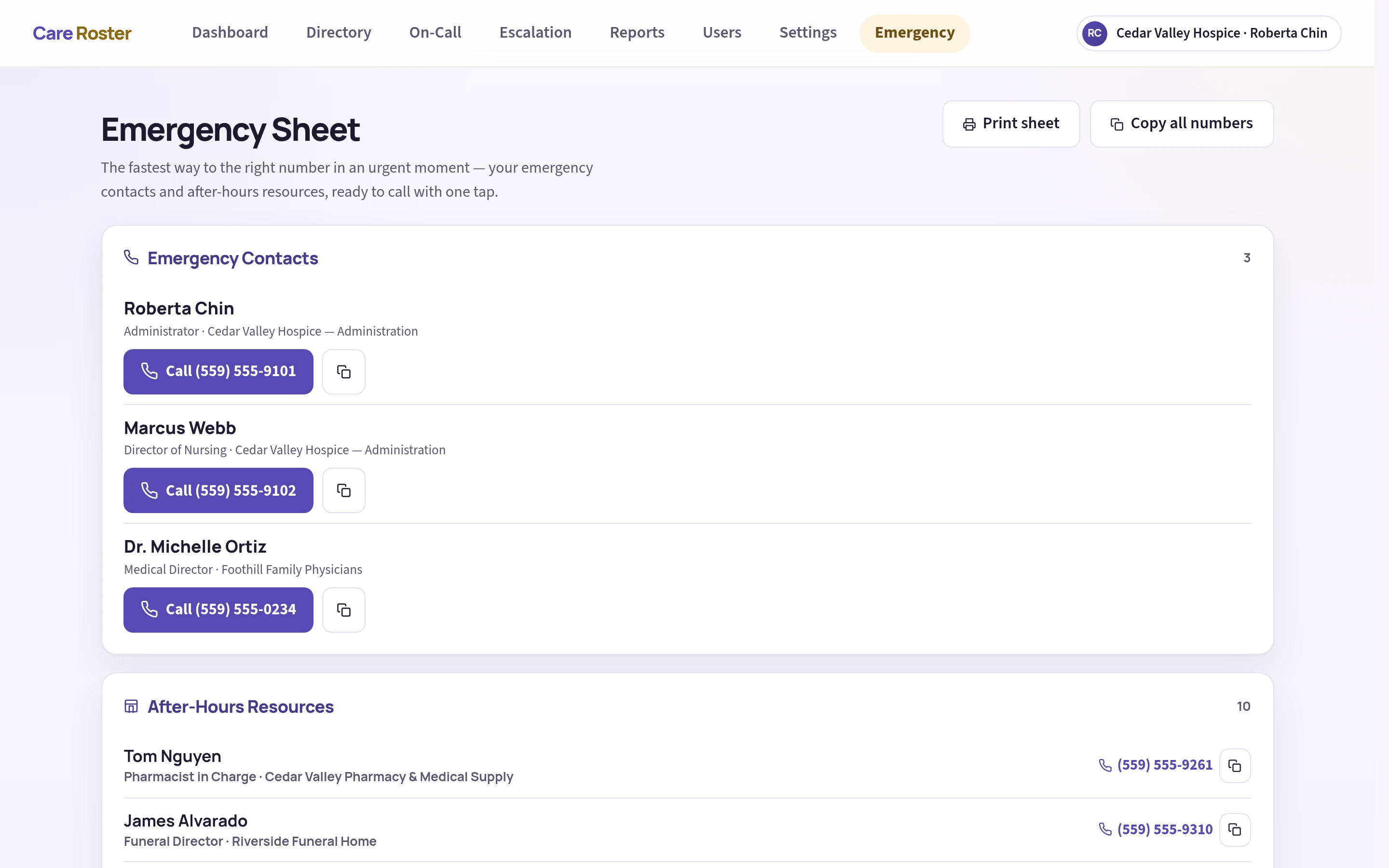Click 'Funeral Director · Riverside Funeral Home' text
Screen dimensions: 1389x868
click(250, 841)
